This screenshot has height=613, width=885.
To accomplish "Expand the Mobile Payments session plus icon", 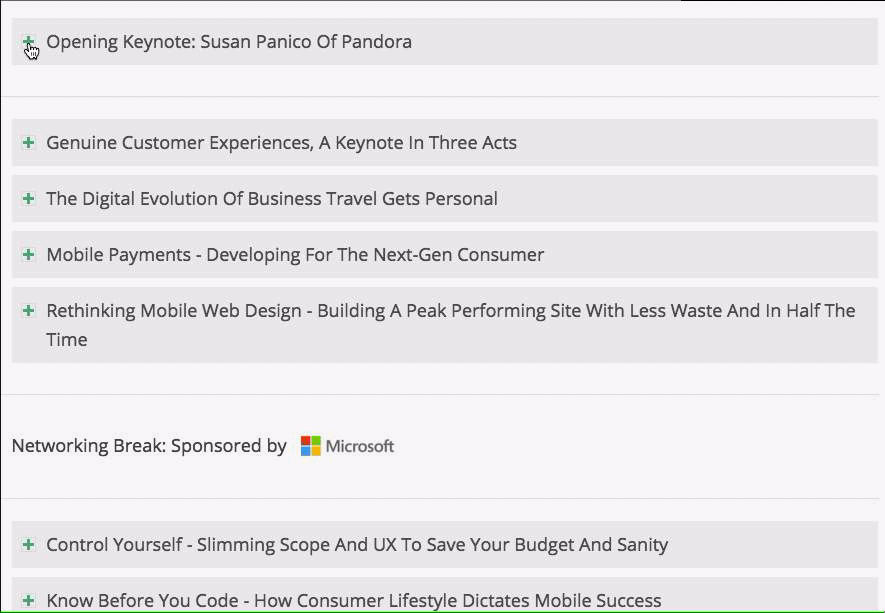I will coord(28,255).
